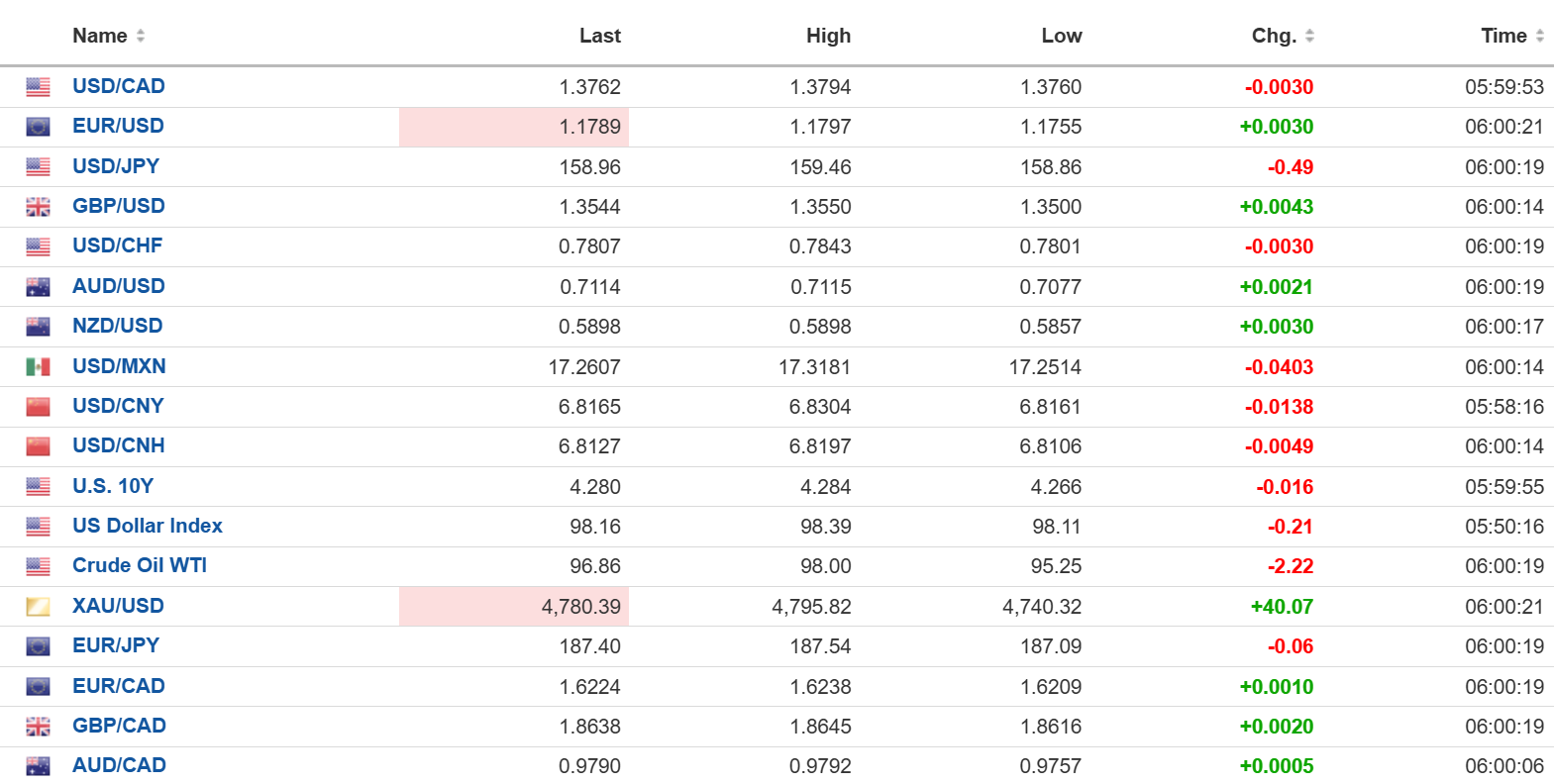Click the gold bar icon beside XAU/USD
Screen dimensions: 1554x784
(38, 607)
